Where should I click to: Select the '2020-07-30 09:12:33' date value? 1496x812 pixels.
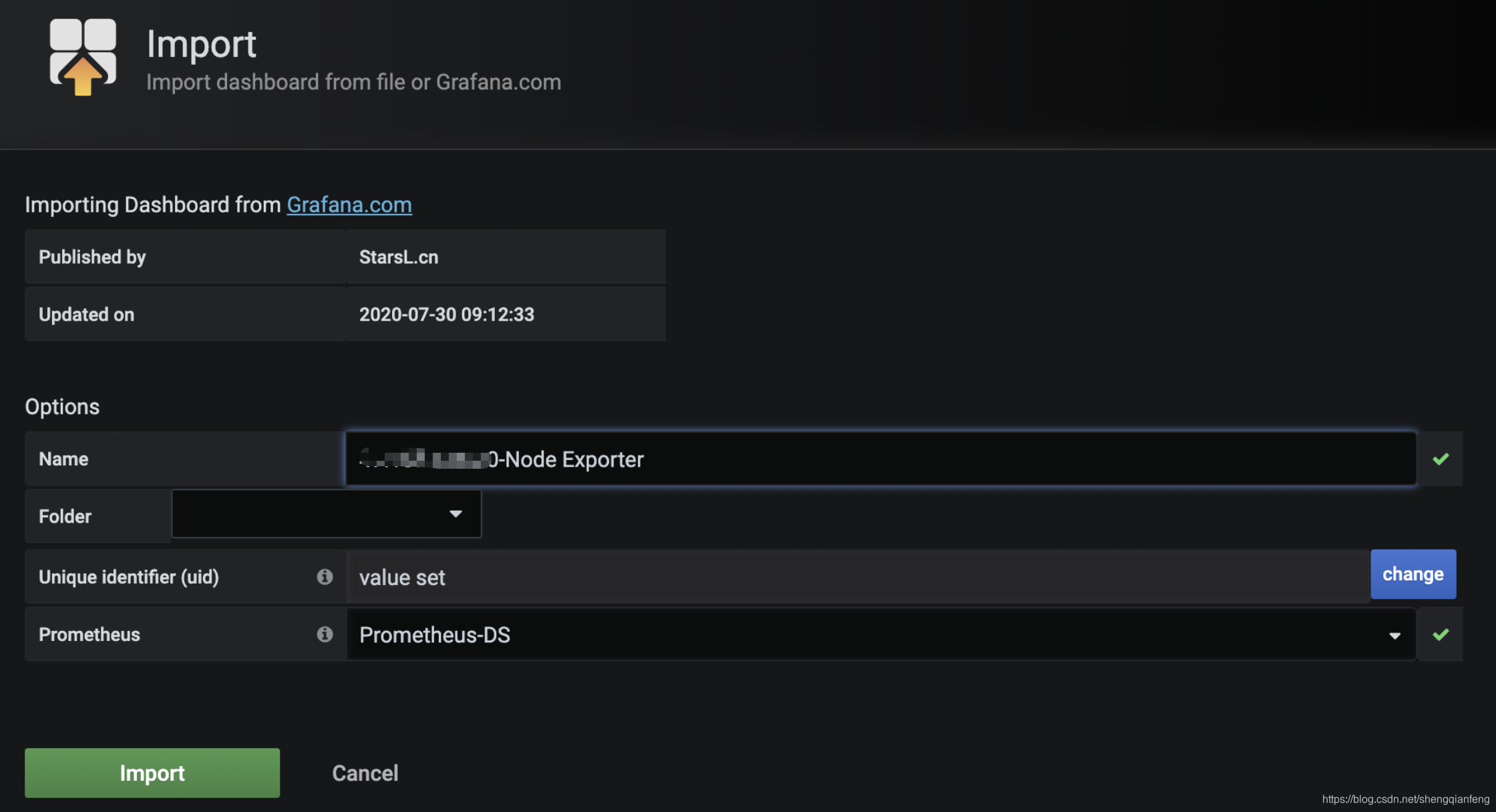point(447,315)
